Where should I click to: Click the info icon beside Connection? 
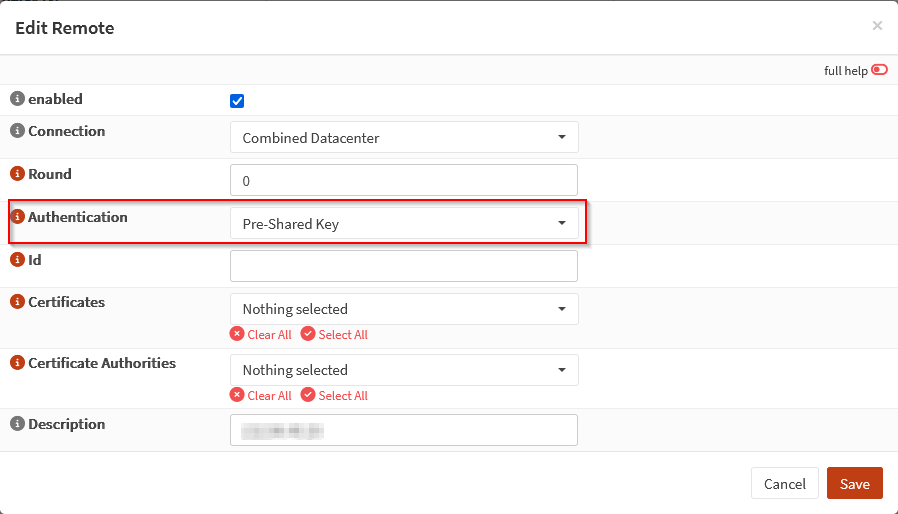(17, 131)
